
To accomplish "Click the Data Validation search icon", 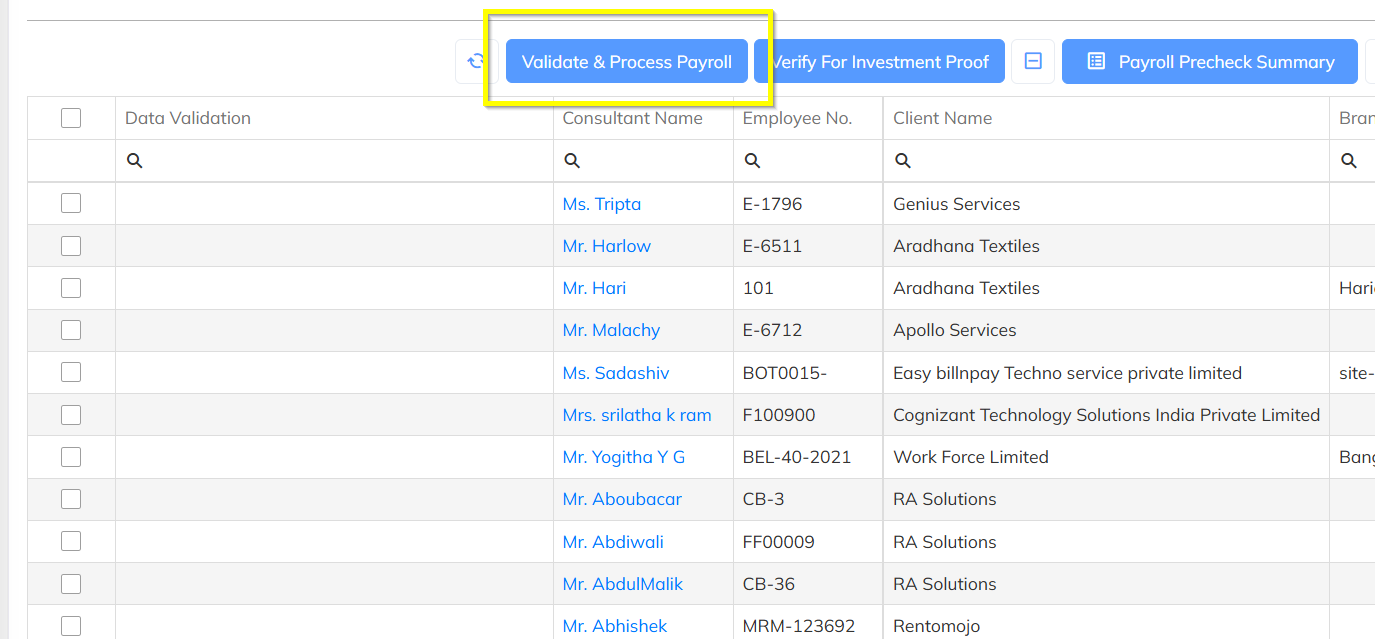I will point(135,161).
